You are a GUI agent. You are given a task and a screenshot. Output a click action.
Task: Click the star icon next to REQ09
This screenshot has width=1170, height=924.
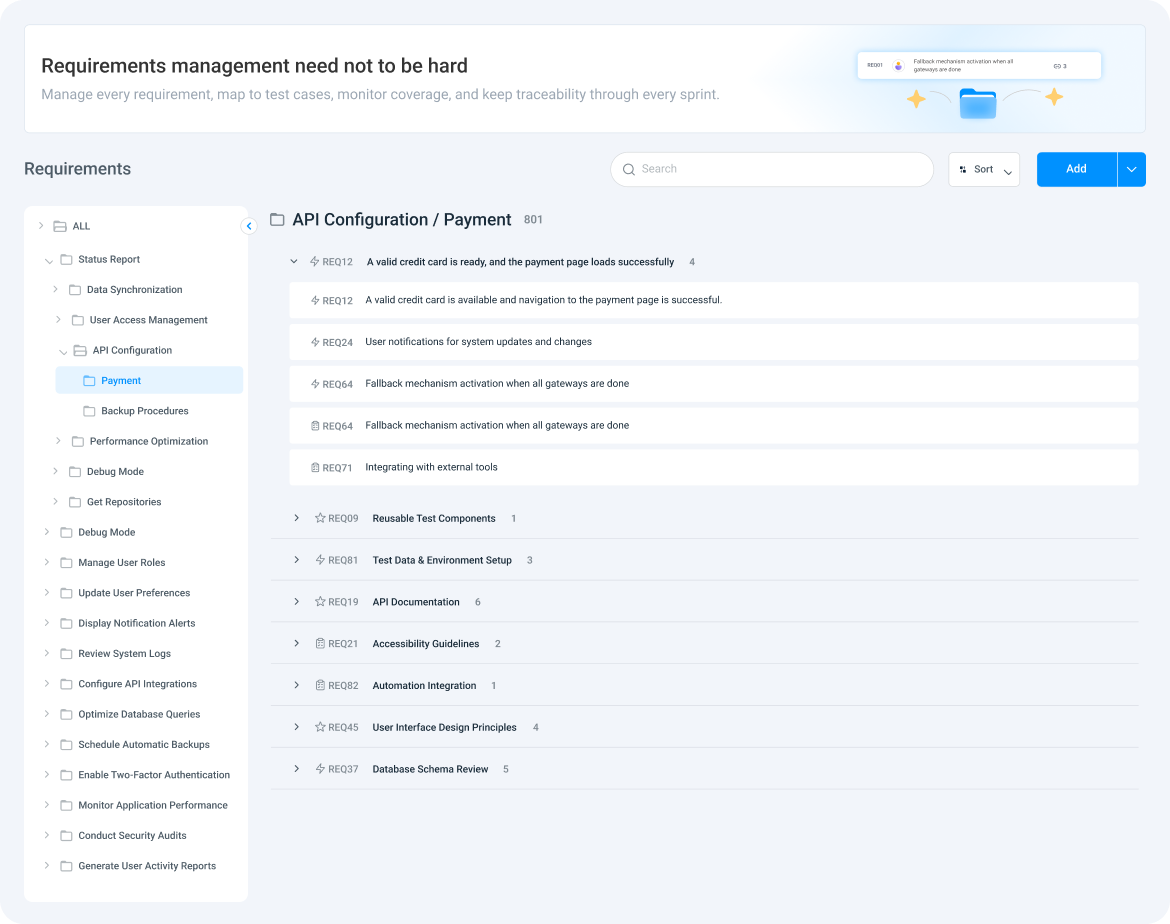click(320, 519)
